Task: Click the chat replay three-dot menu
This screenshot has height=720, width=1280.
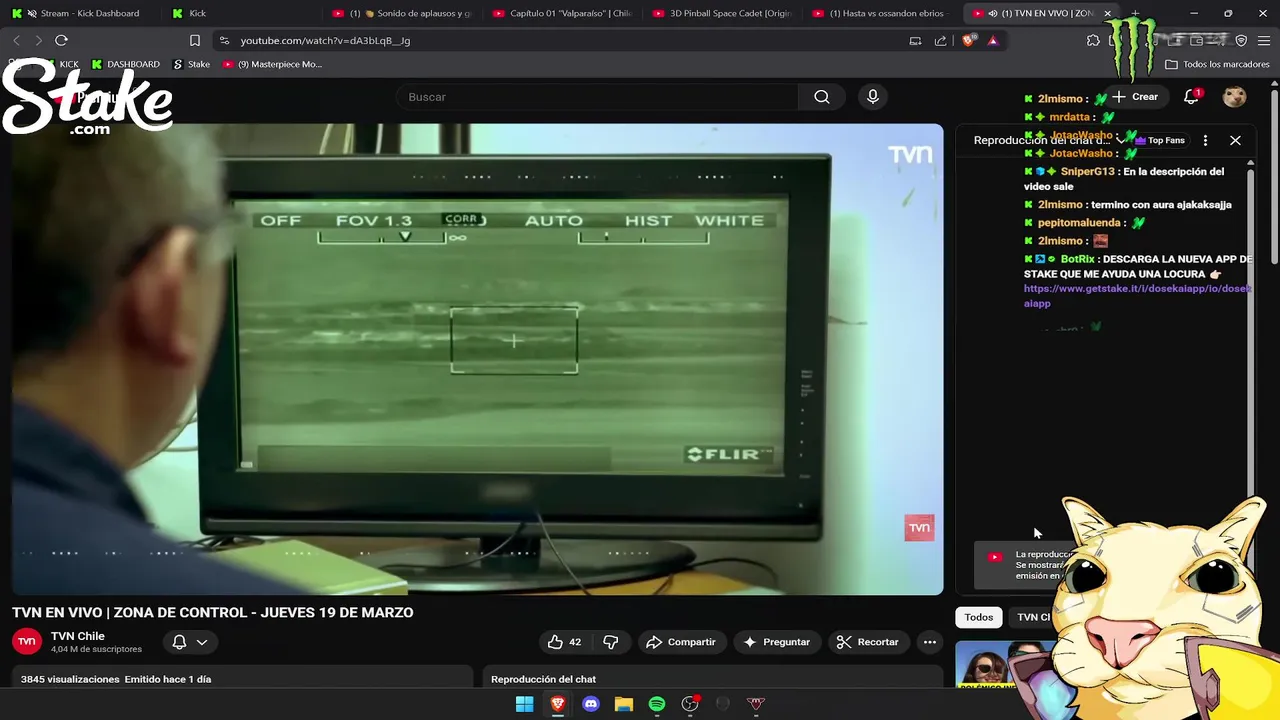Action: (x=1205, y=141)
